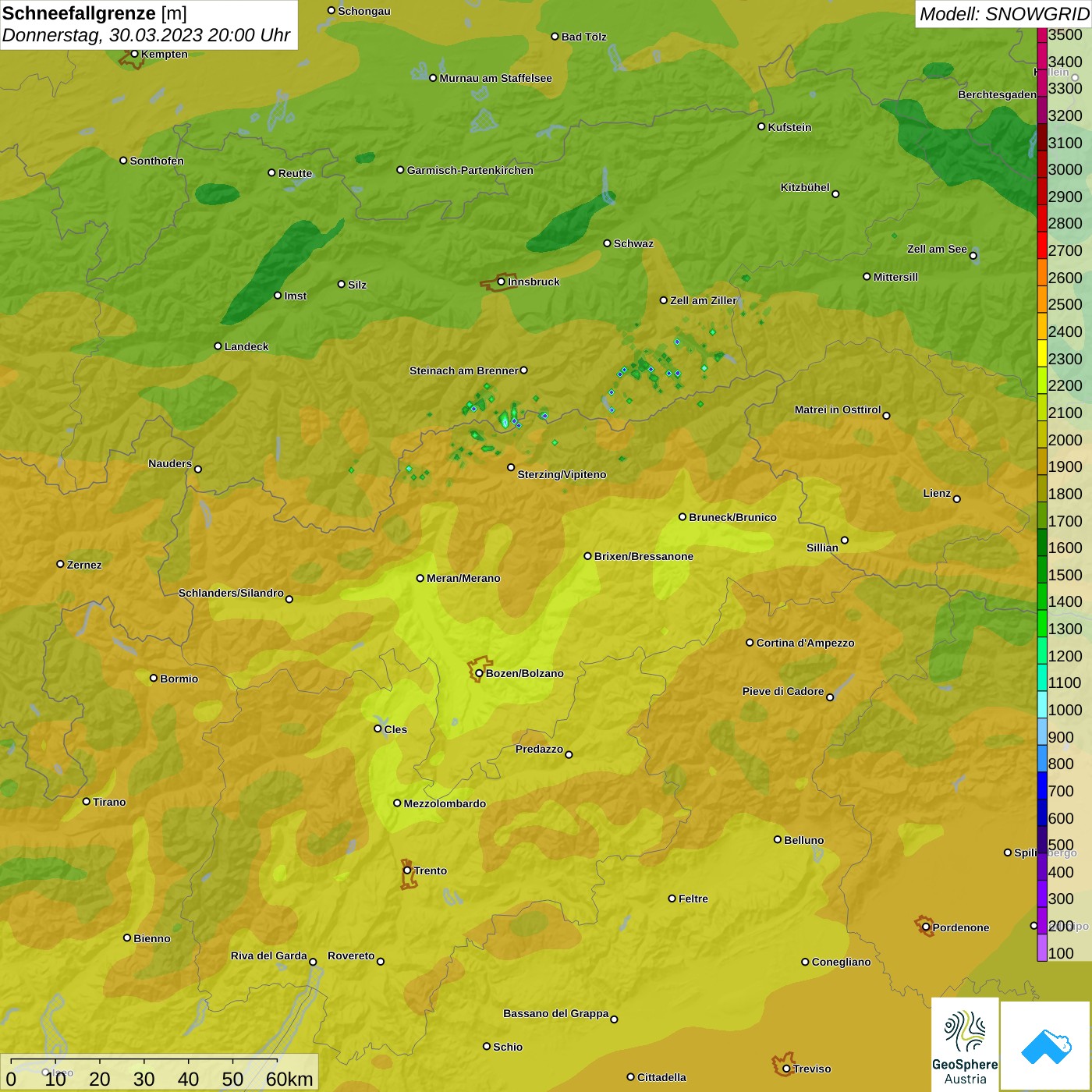Click the blue cloud logo icon

coord(1045,1046)
